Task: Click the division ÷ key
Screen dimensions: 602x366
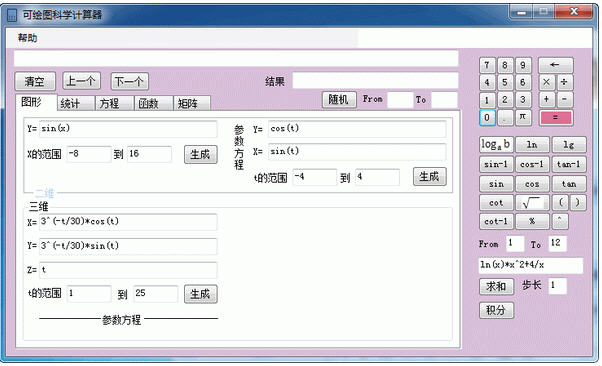Action: point(564,82)
